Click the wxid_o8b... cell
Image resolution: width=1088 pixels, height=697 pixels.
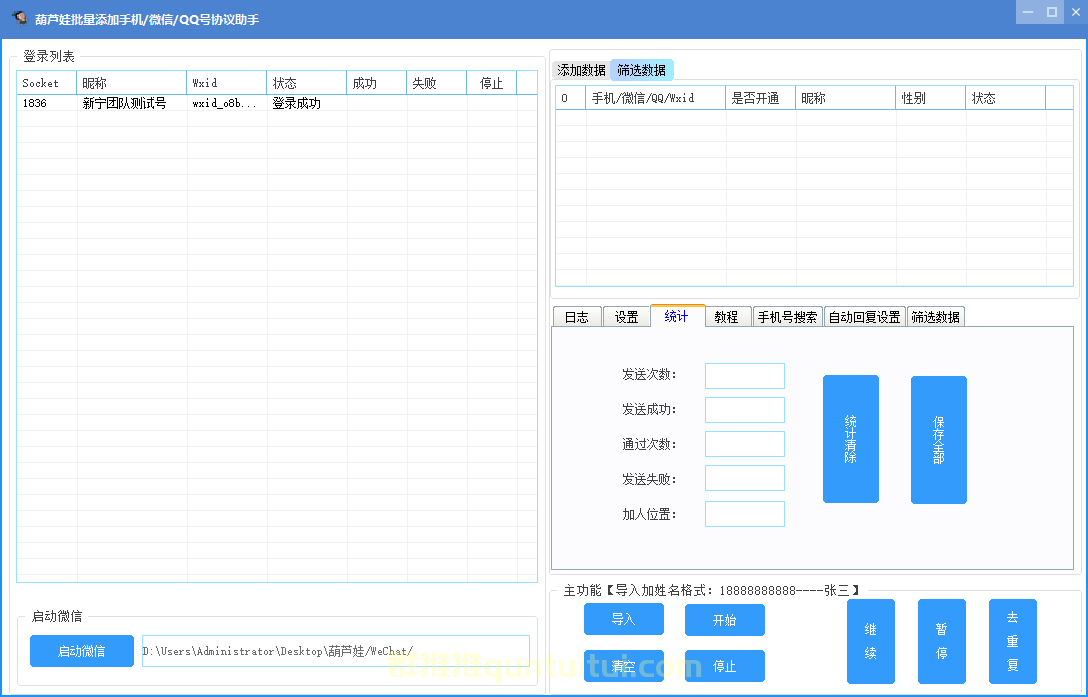pos(225,103)
